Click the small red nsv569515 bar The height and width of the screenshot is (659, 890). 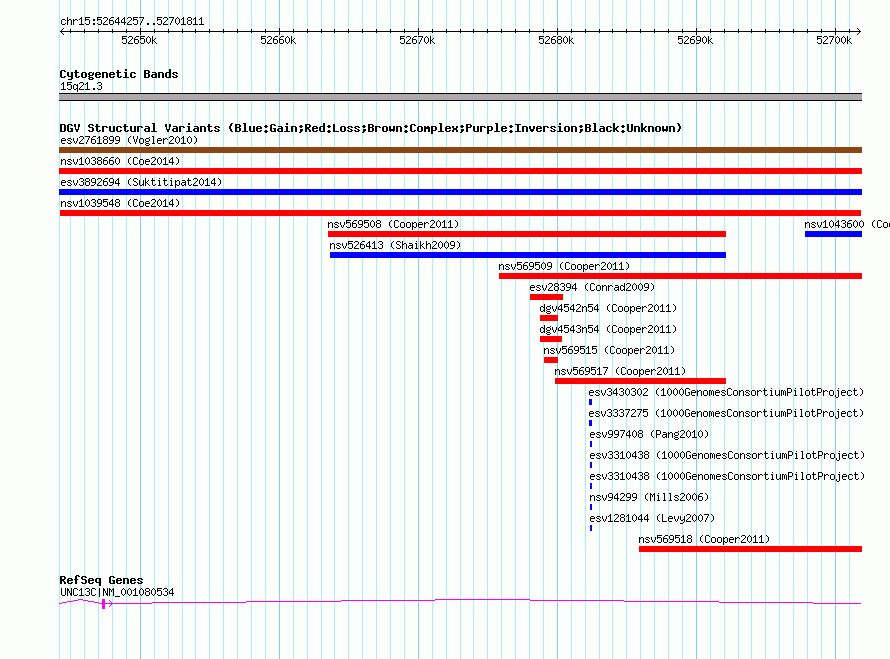tap(551, 360)
